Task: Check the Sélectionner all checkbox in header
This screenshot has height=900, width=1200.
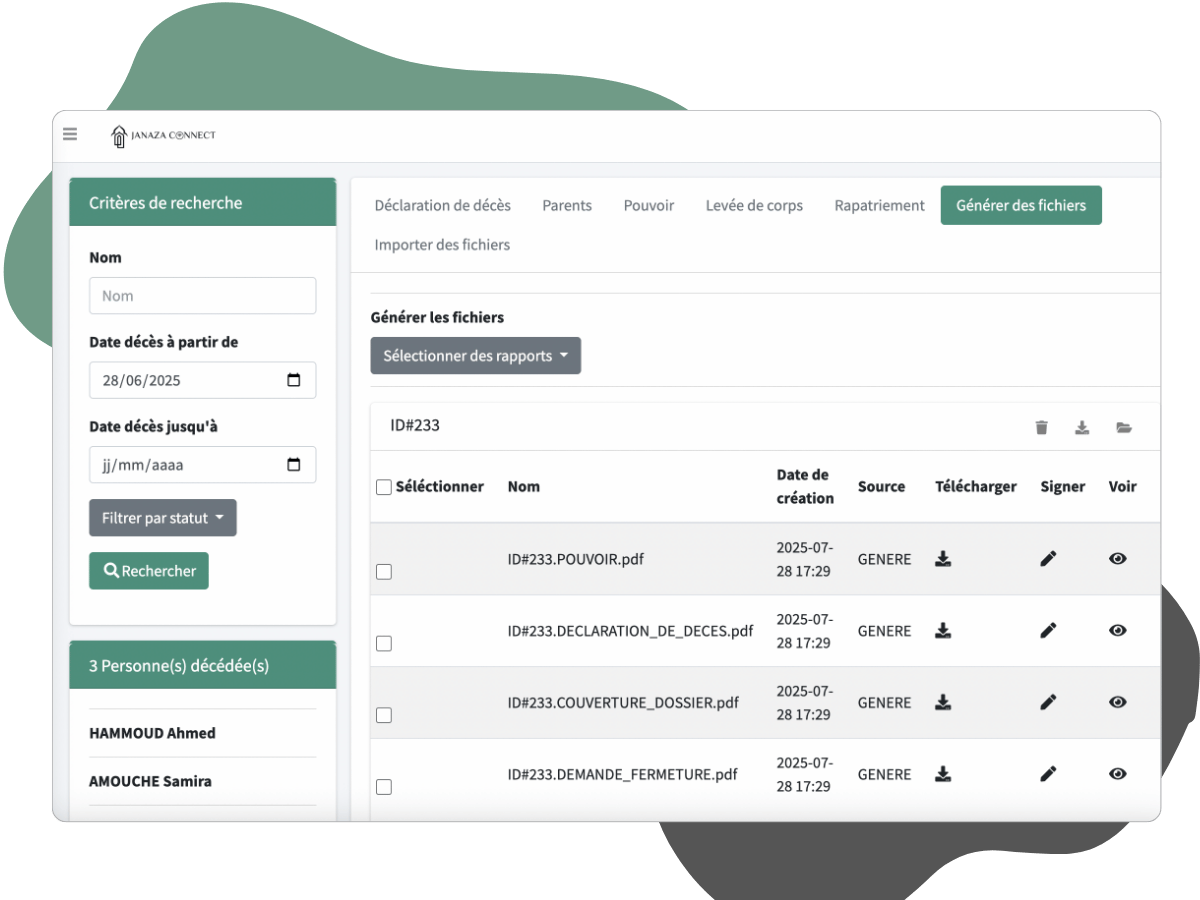Action: point(384,487)
